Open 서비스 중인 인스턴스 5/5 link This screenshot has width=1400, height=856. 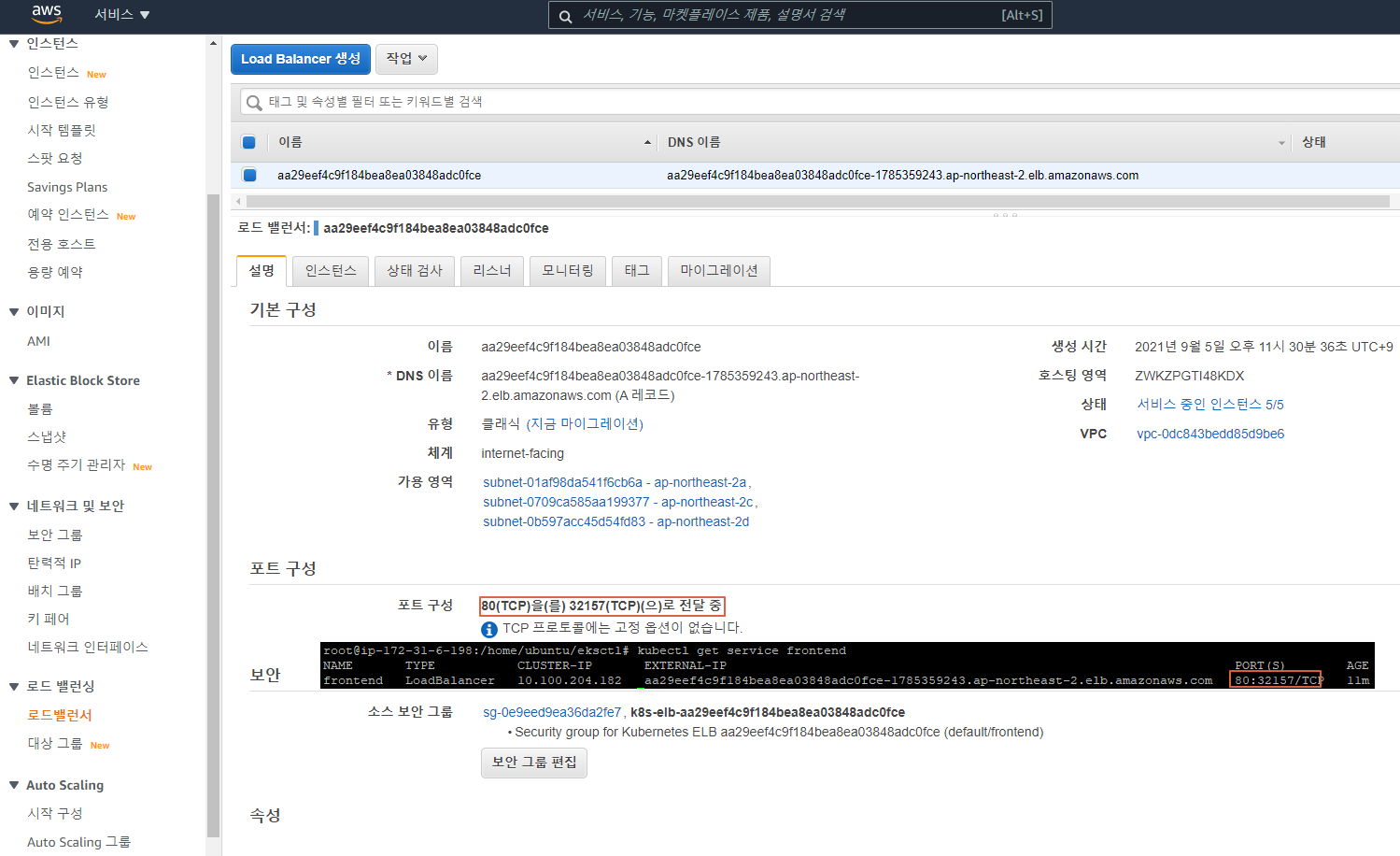point(1210,405)
